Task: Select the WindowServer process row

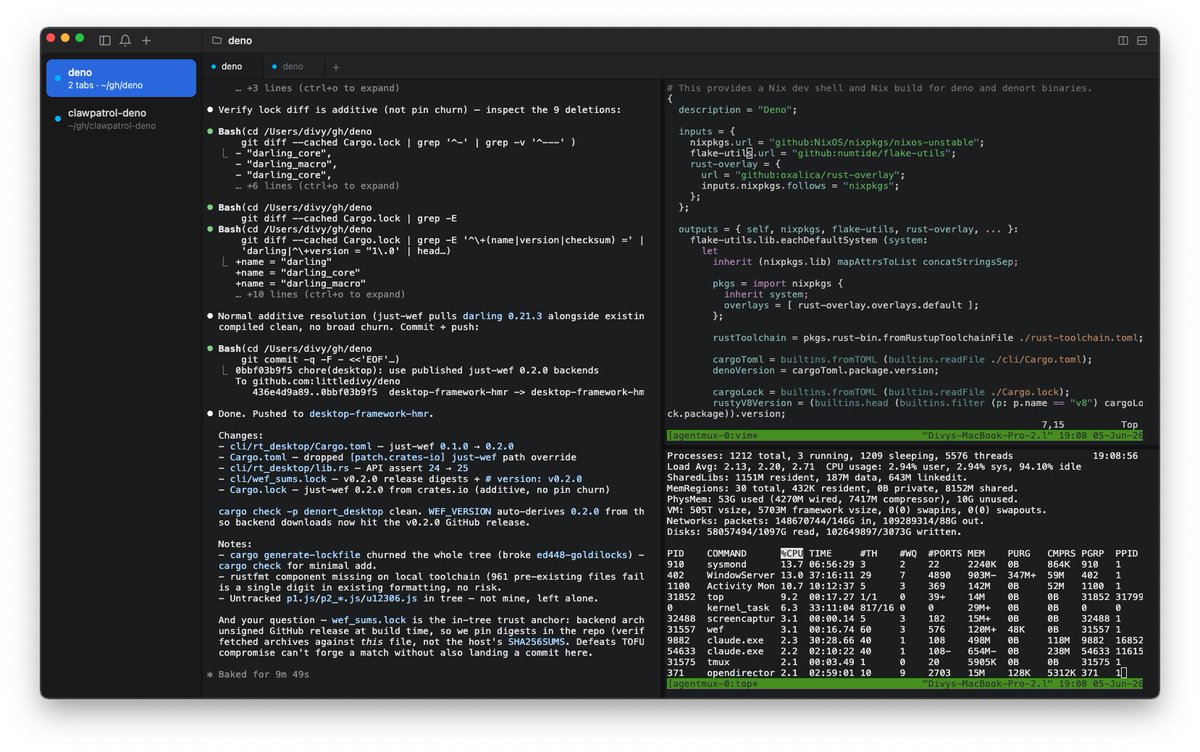Action: [906, 575]
